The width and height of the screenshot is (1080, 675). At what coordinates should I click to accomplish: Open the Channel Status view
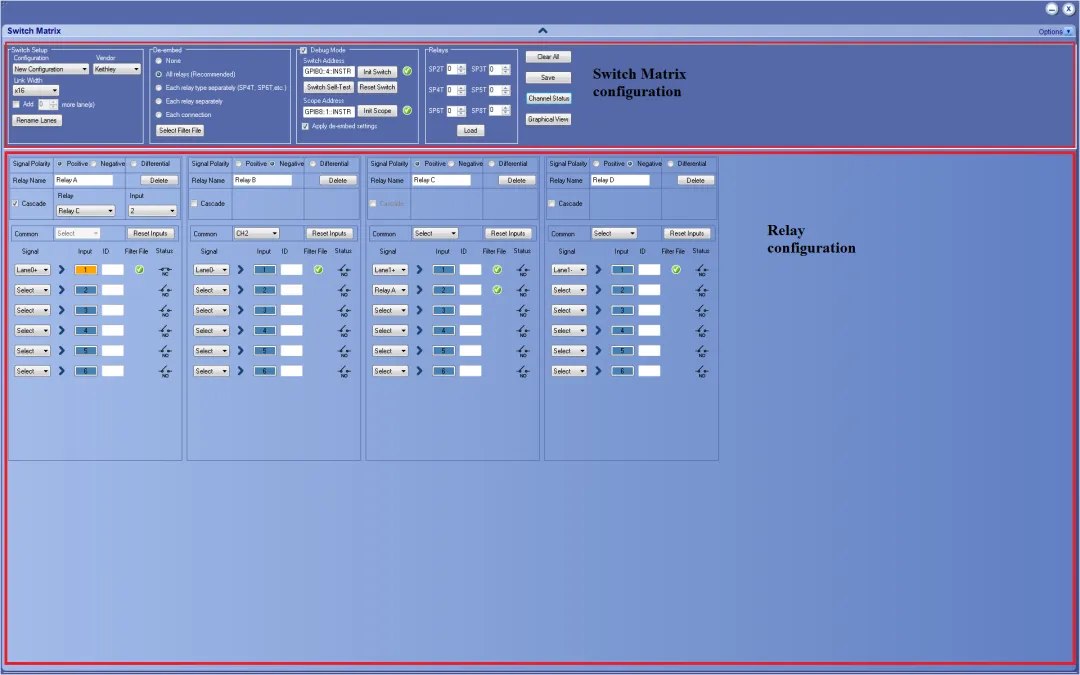pos(548,98)
